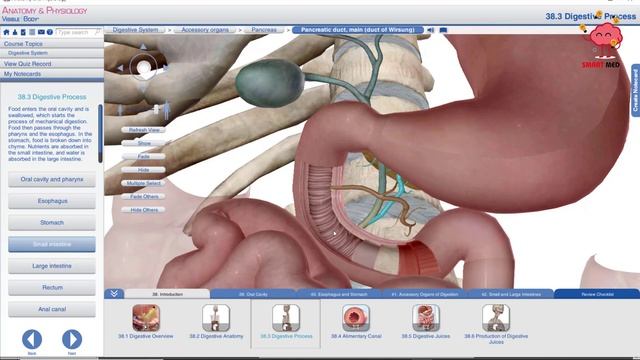
Task: Click the Hide button
Action: [x=144, y=170]
